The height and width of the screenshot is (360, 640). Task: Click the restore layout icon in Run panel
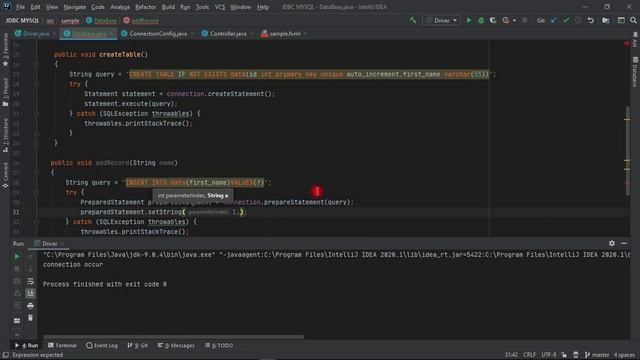17,321
